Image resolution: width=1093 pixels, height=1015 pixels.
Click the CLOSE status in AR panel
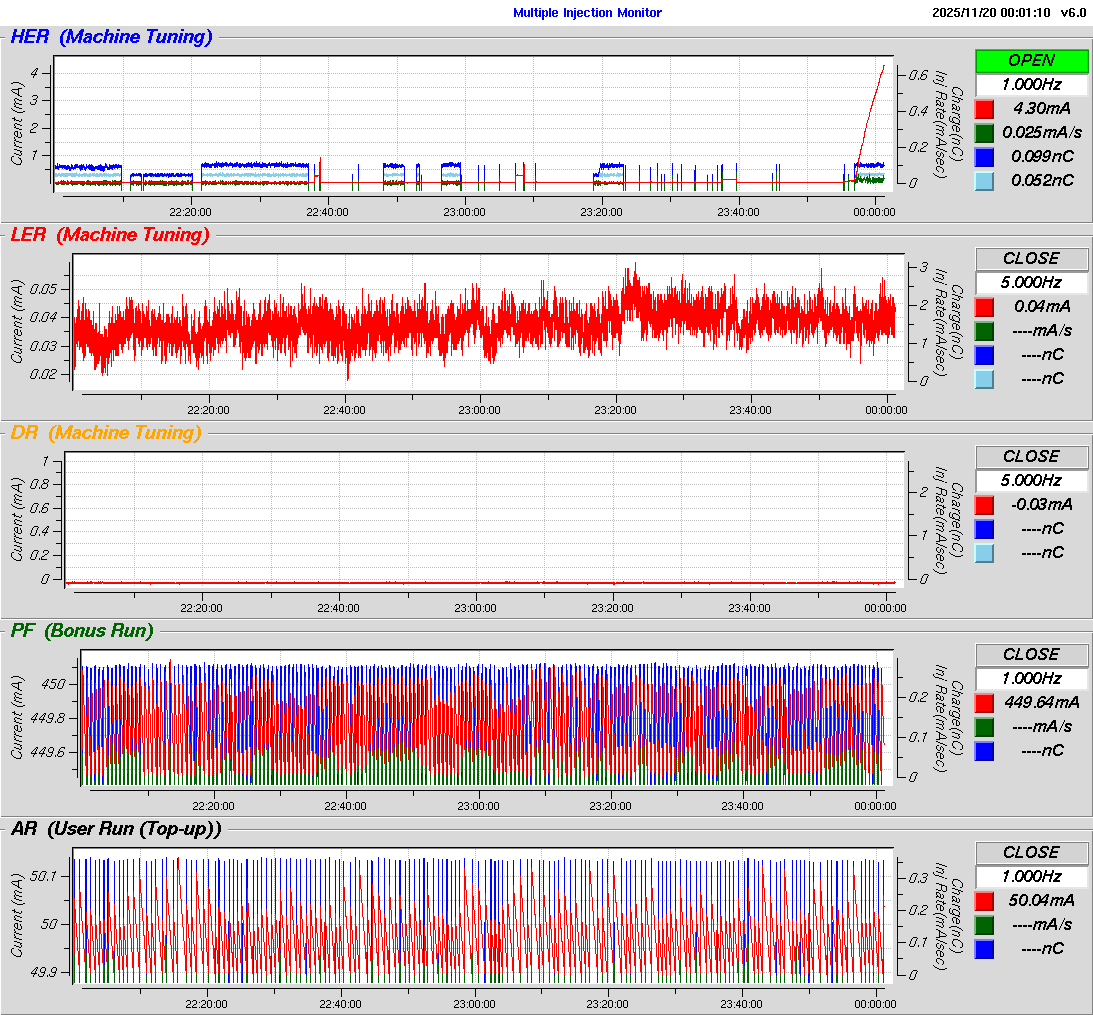pos(1031,852)
